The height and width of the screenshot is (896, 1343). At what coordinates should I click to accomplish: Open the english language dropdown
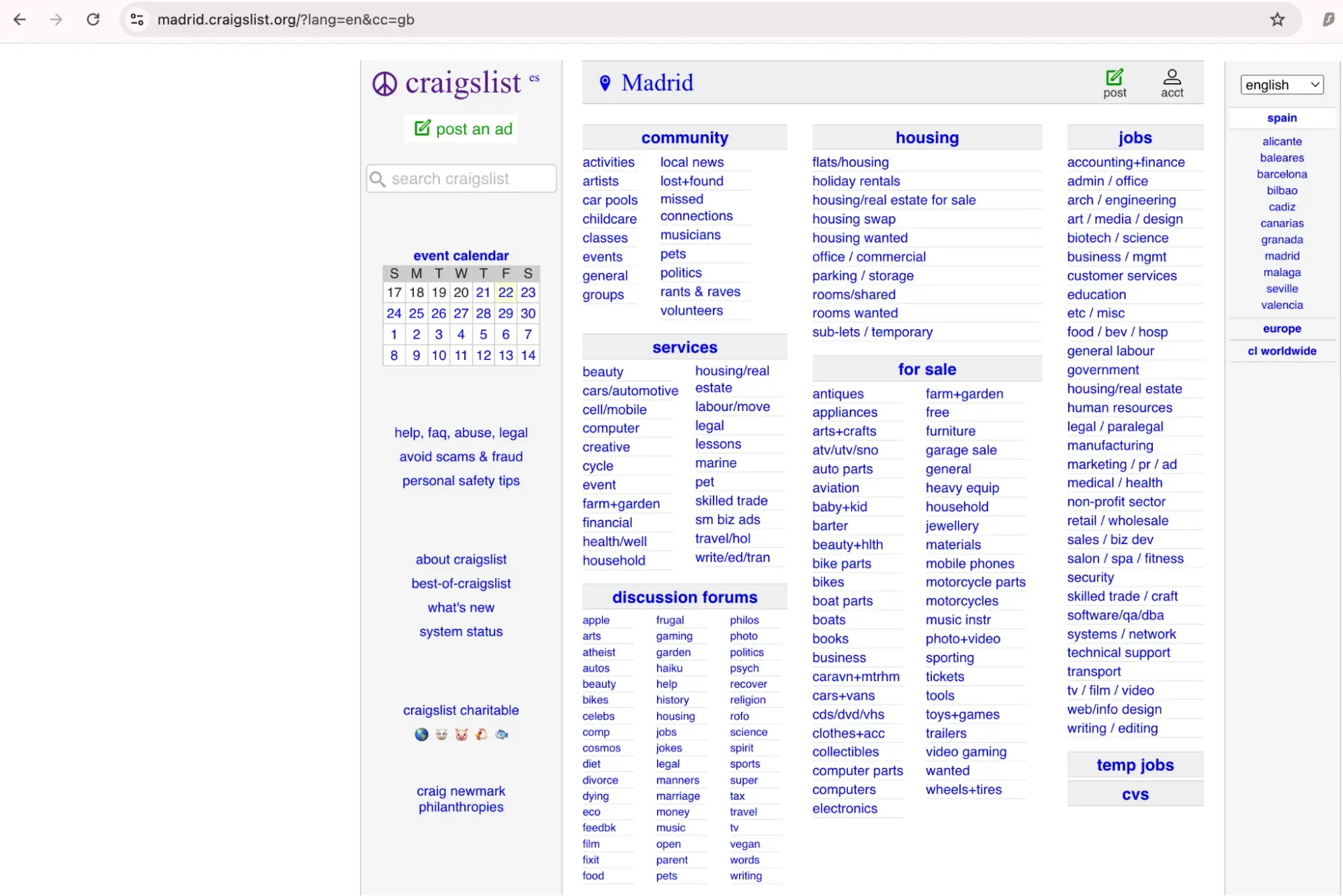1281,85
